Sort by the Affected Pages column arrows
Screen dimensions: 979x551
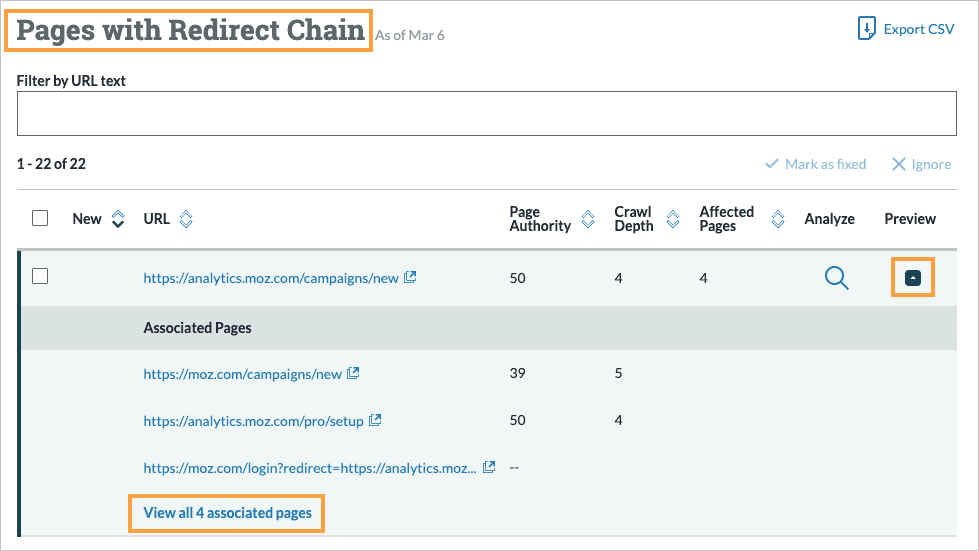click(776, 219)
